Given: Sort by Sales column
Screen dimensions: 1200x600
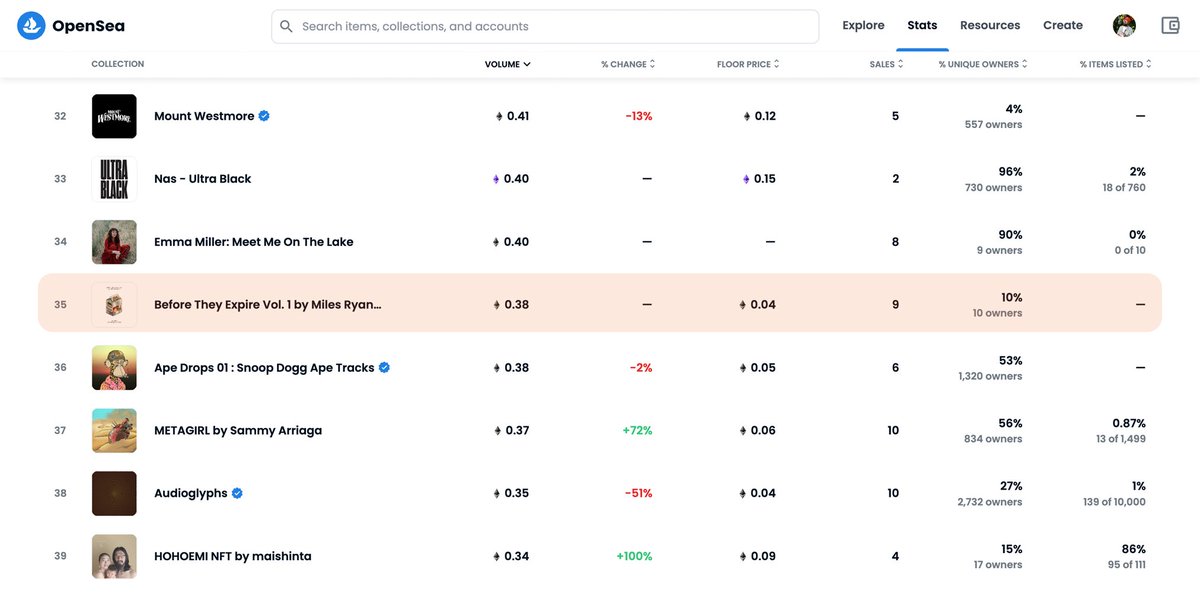Looking at the screenshot, I should (x=886, y=64).
